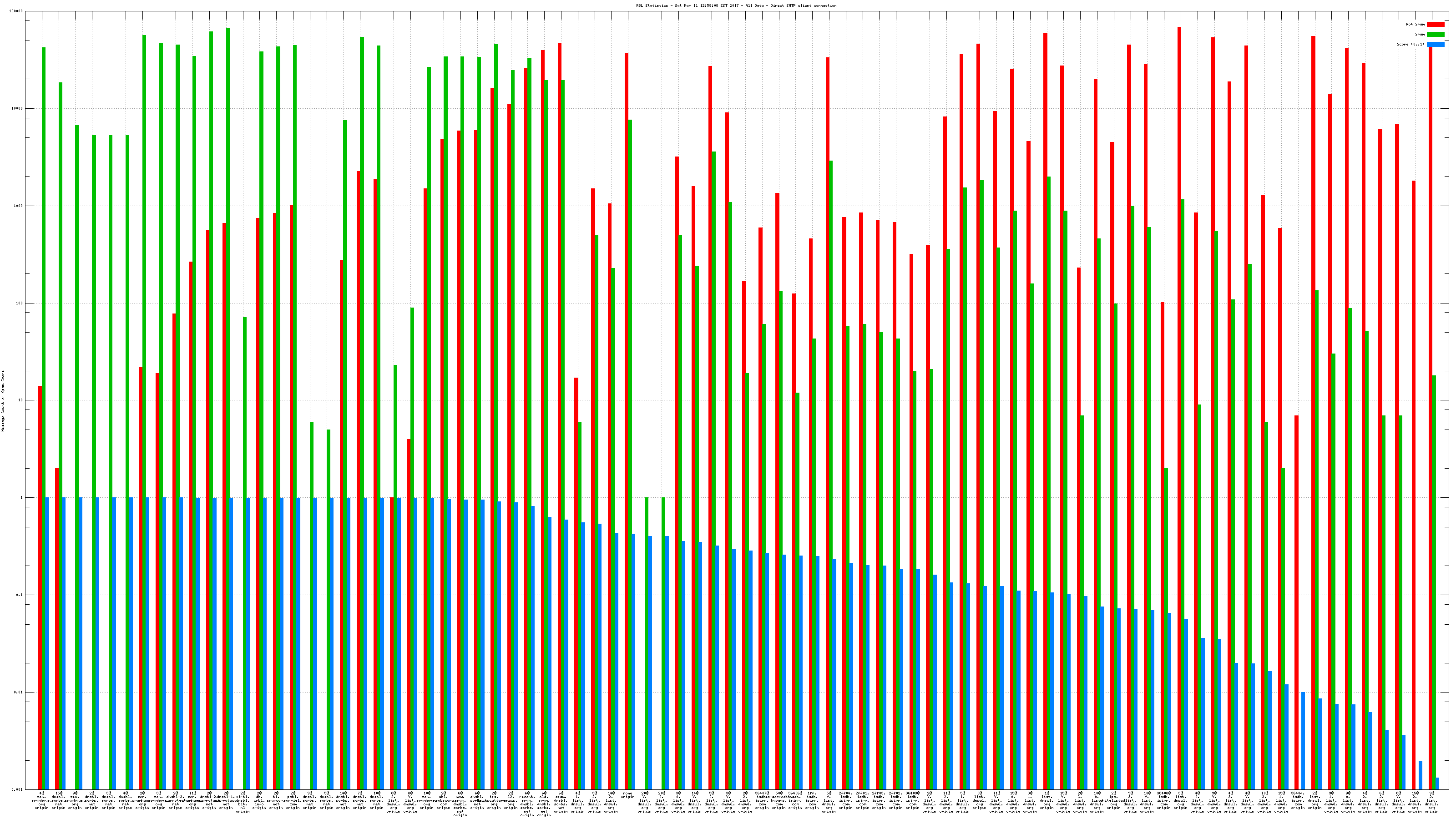
Task: Click the sa-accredit.habeas.com x-axis label
Action: 779,800
